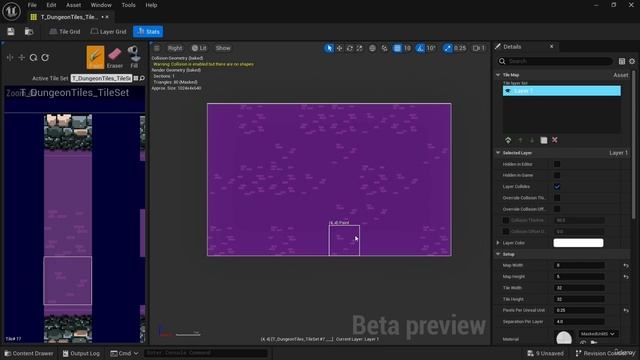The width and height of the screenshot is (640, 360).
Task: Collapse the Tile Map section
Action: coord(498,75)
